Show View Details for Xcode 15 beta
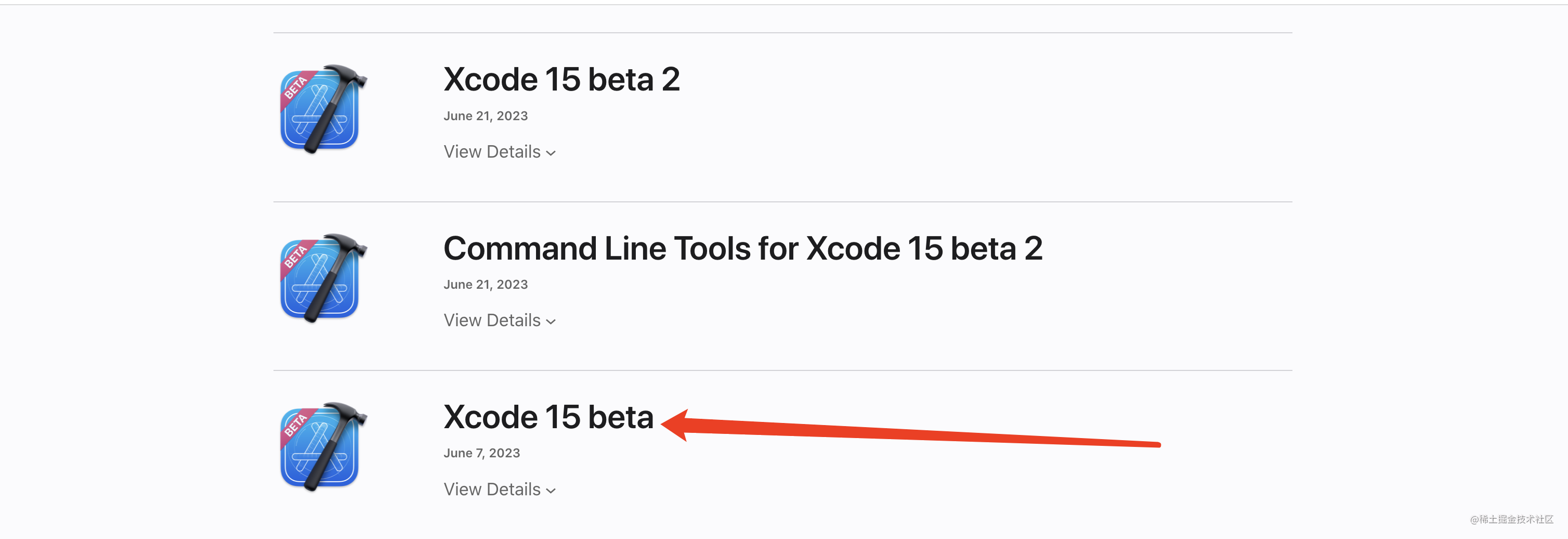 pyautogui.click(x=492, y=489)
